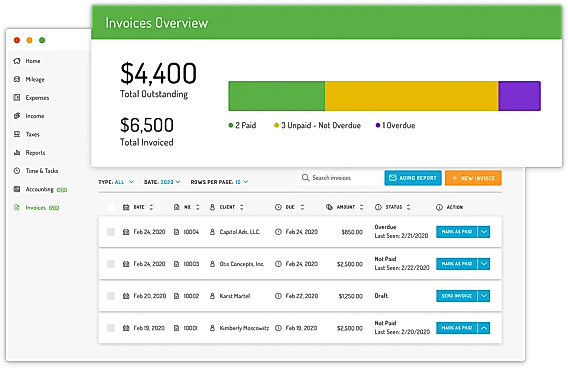Open the Date 2020 filter dropdown
Screen dimensions: 568x368
tap(162, 182)
